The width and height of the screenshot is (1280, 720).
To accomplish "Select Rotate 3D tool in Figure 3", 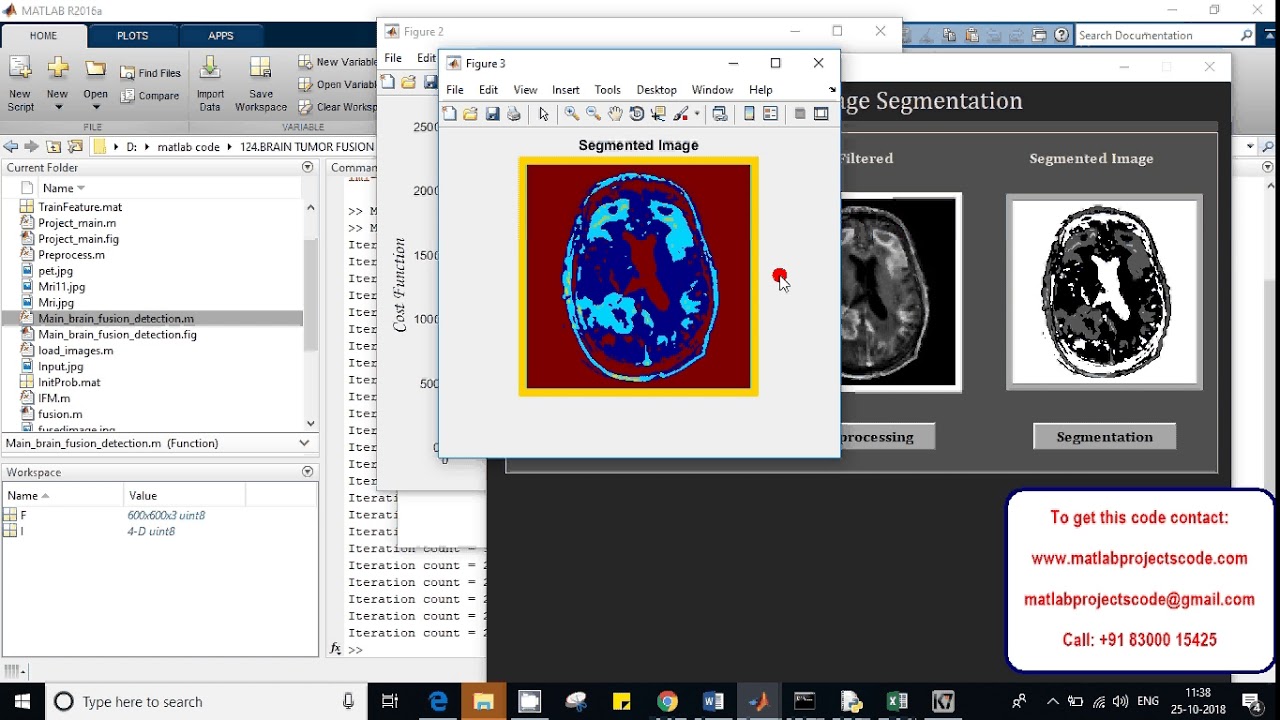I will (637, 114).
